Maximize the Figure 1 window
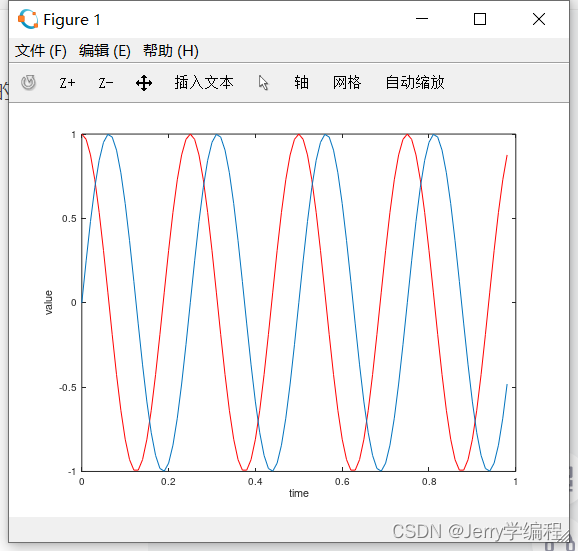Image resolution: width=578 pixels, height=551 pixels. click(480, 19)
